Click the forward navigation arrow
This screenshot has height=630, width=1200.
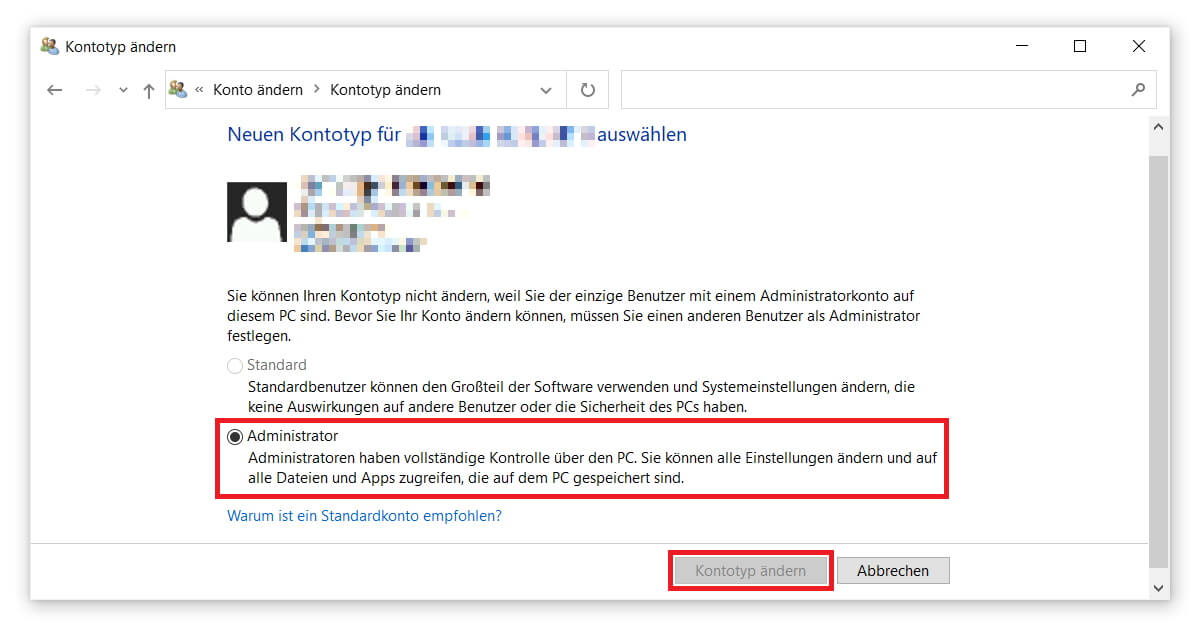pos(92,89)
